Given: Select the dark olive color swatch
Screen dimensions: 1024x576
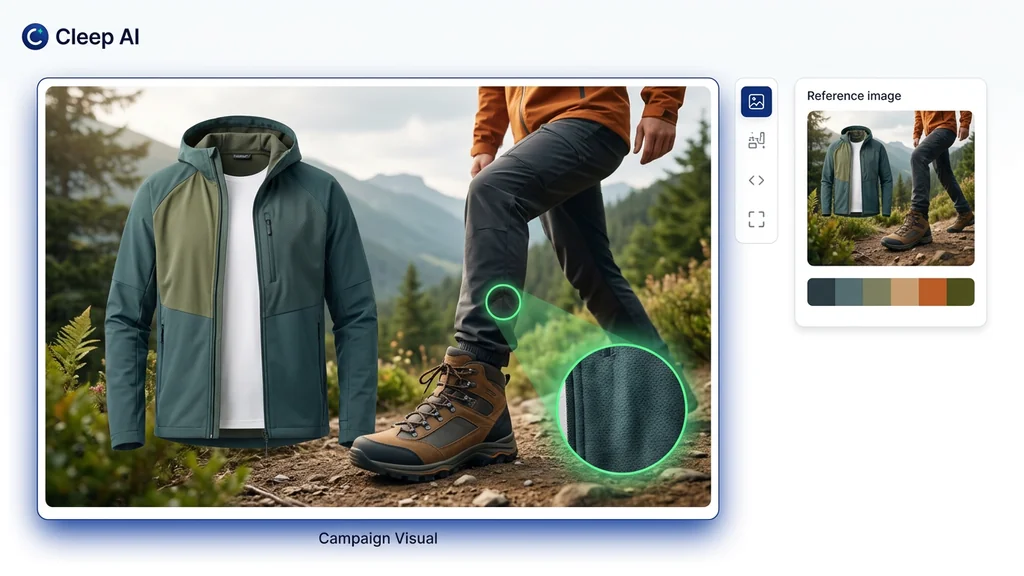Looking at the screenshot, I should coord(961,292).
